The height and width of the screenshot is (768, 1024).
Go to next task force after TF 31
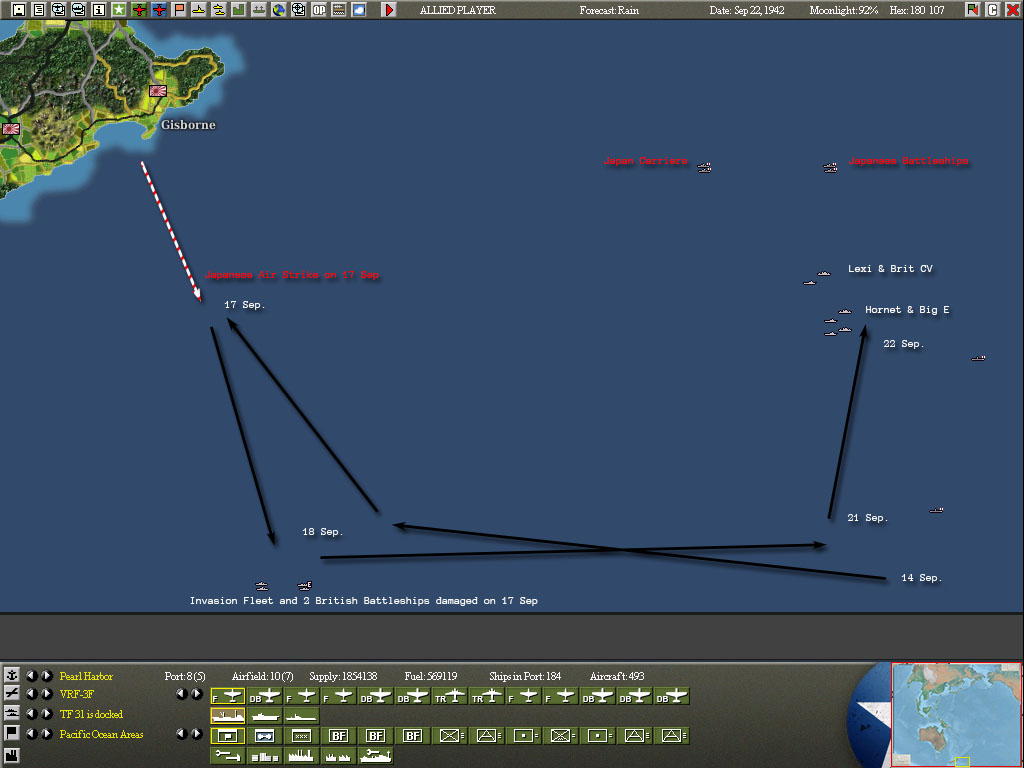46,713
